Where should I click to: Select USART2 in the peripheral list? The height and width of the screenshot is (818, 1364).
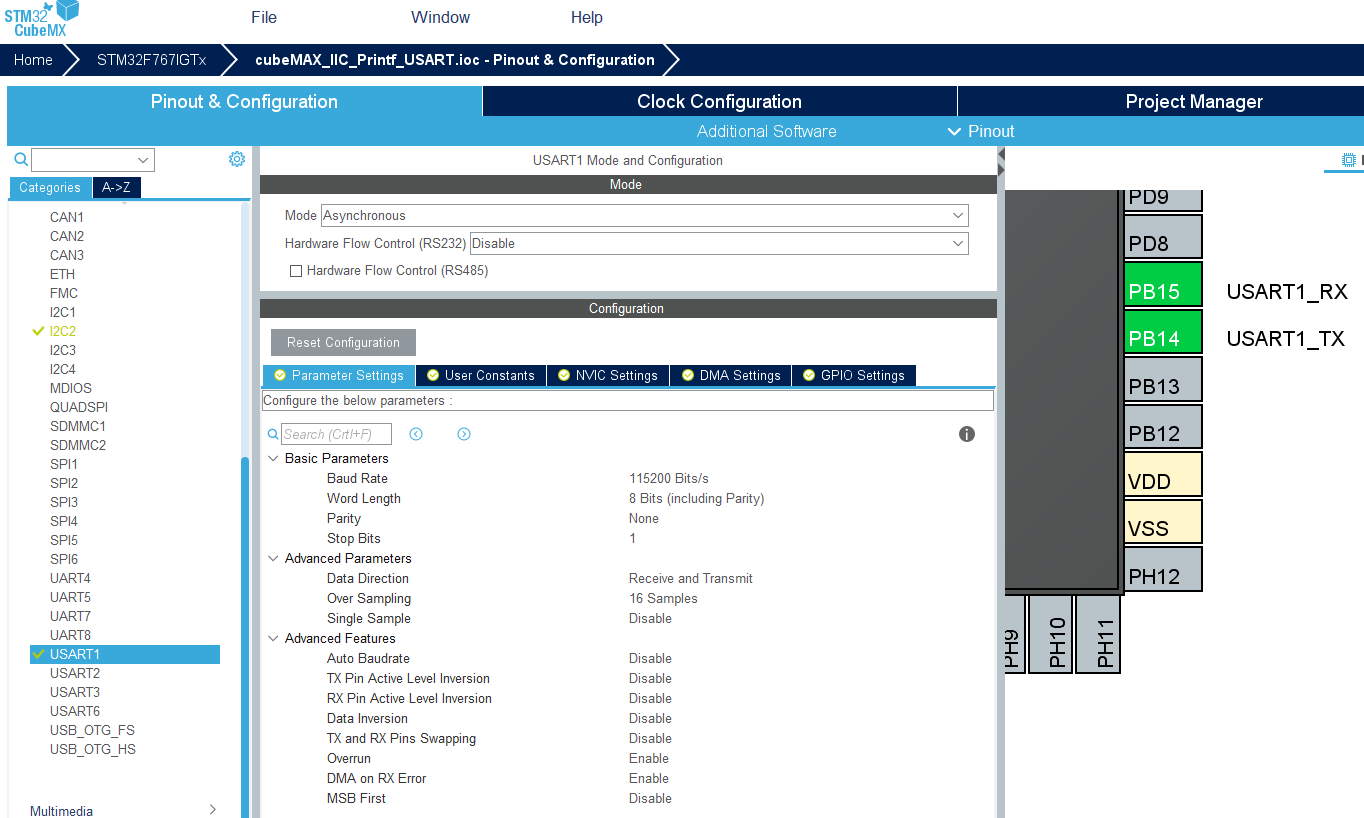click(x=75, y=673)
